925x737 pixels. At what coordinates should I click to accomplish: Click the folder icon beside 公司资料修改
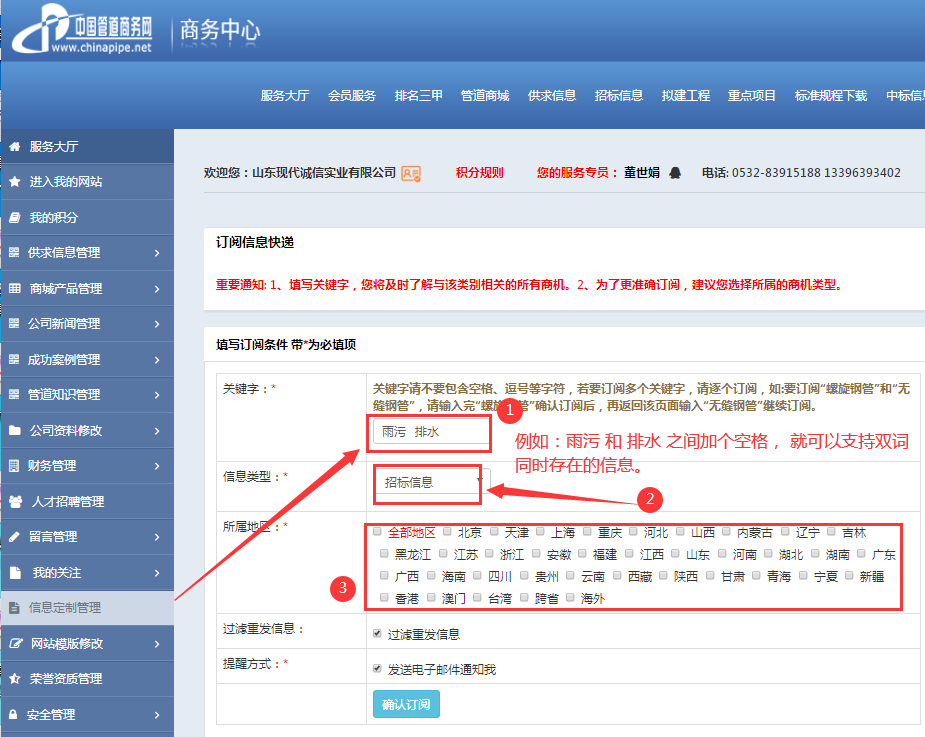pos(14,430)
